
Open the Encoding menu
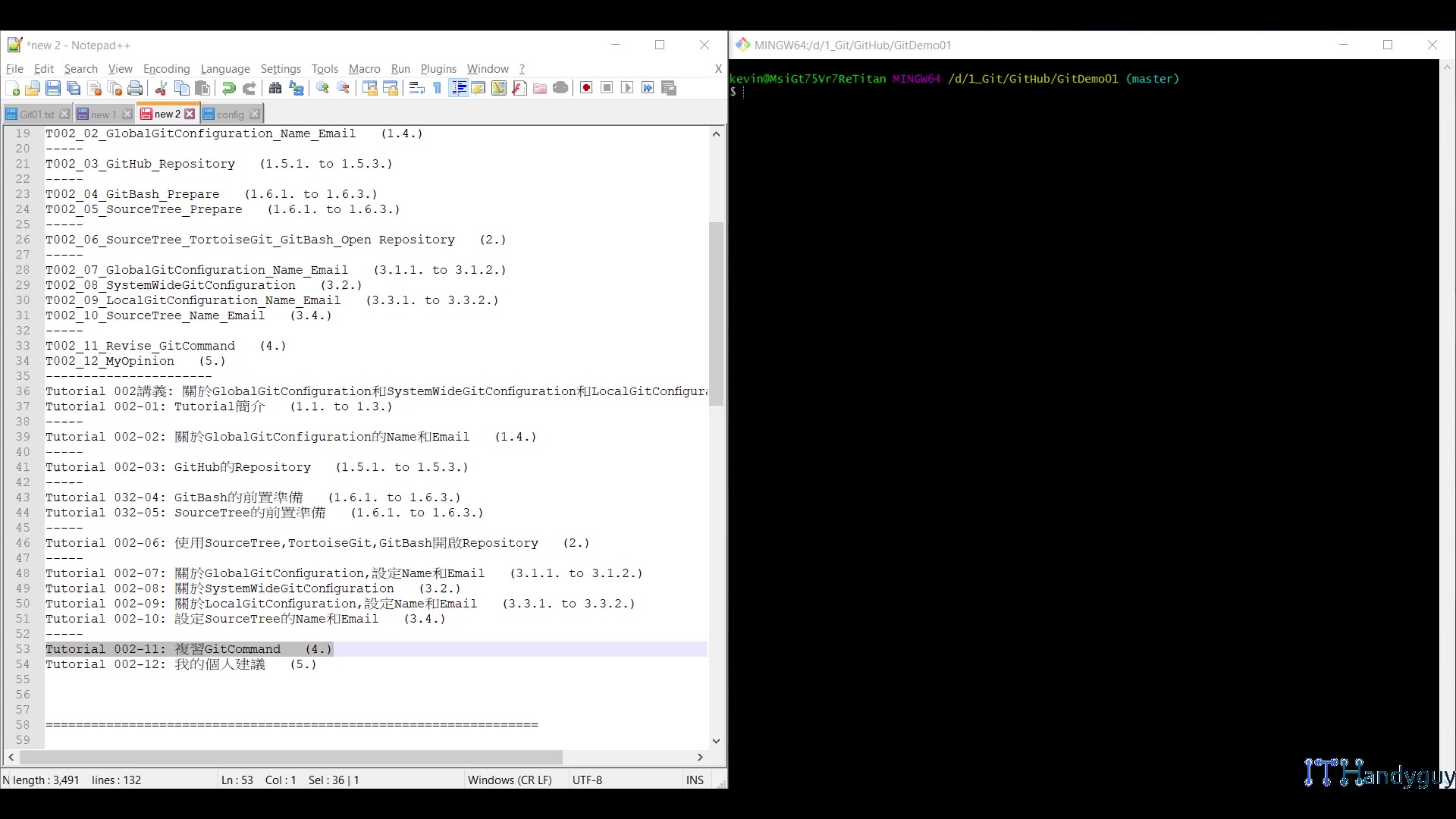click(x=166, y=69)
